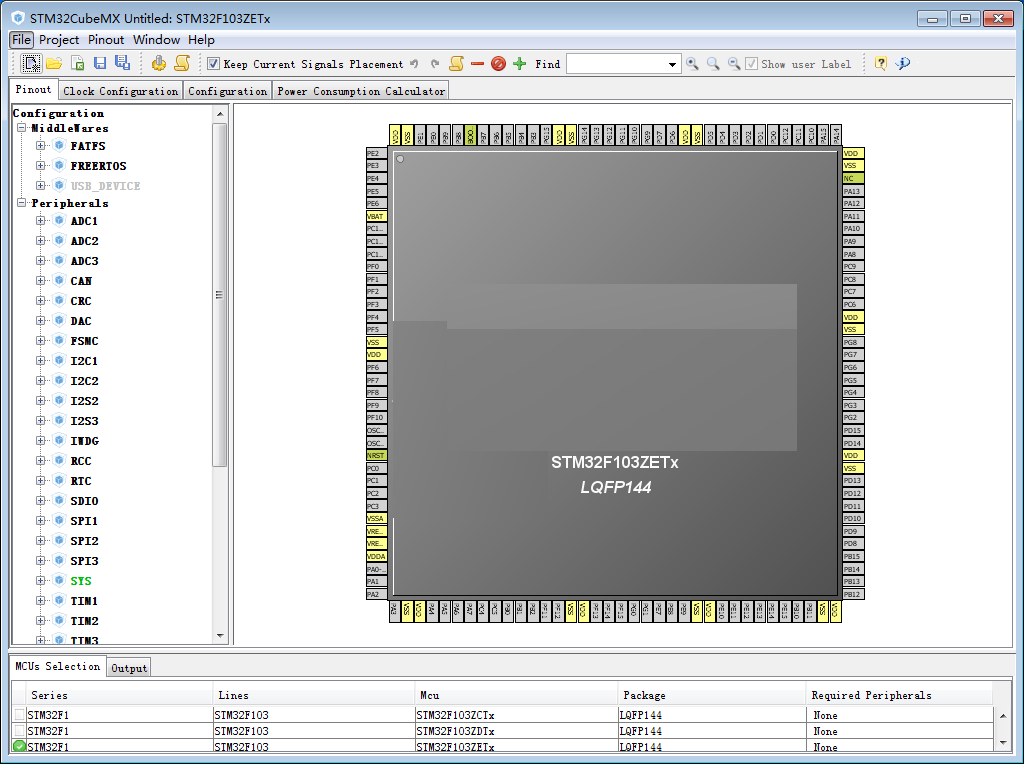
Task: Click the PE2 pin on chip
Action: [377, 153]
